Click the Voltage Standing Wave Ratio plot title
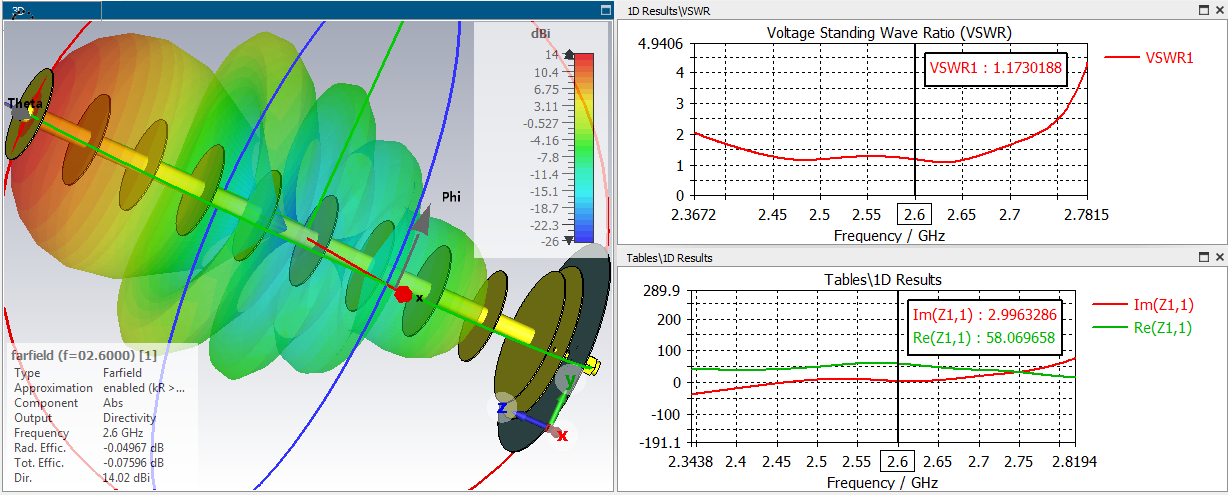The height and width of the screenshot is (495, 1228). coord(889,32)
